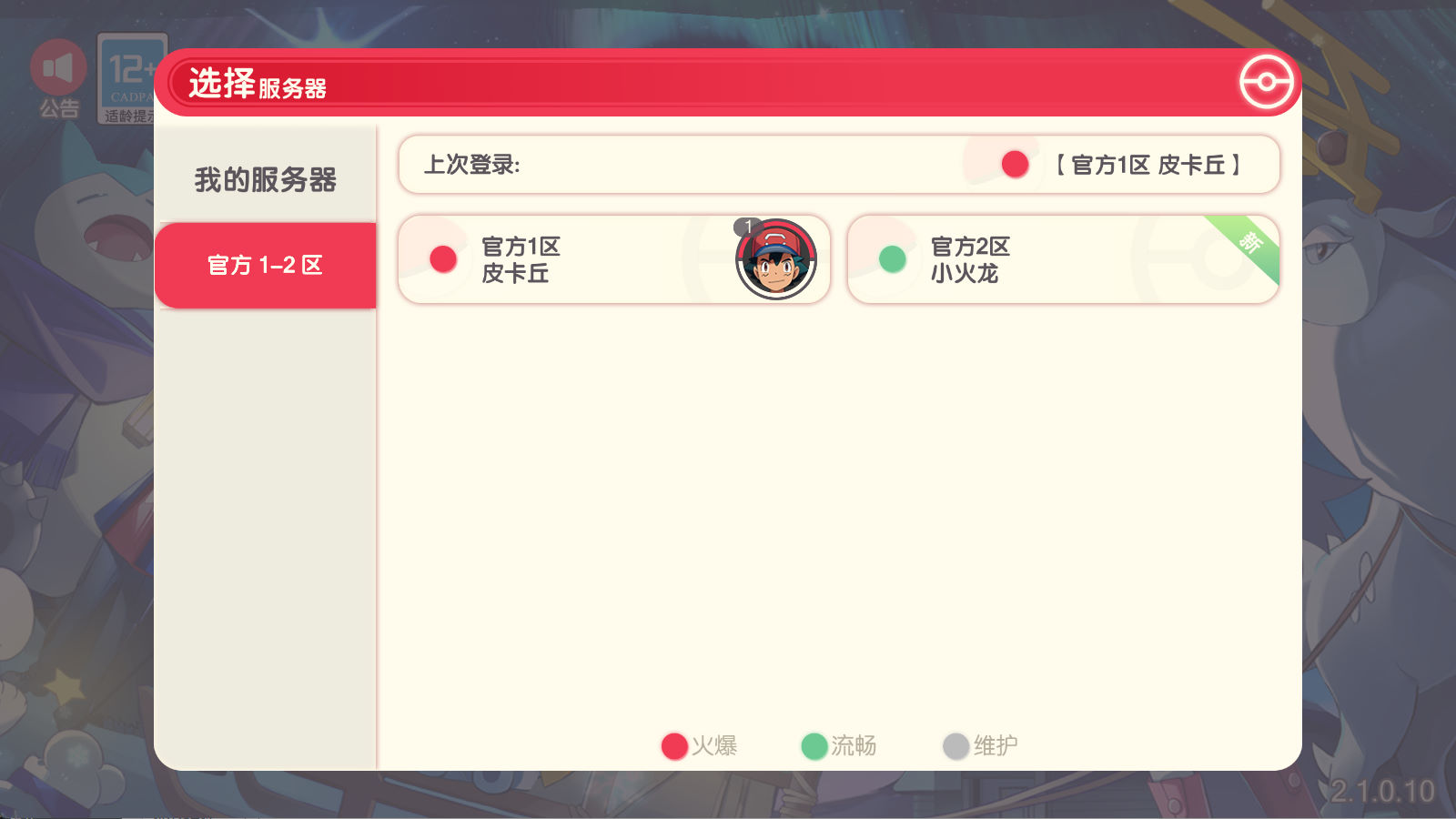
Task: Tap the green 流畅 legend dot
Action: tap(814, 746)
